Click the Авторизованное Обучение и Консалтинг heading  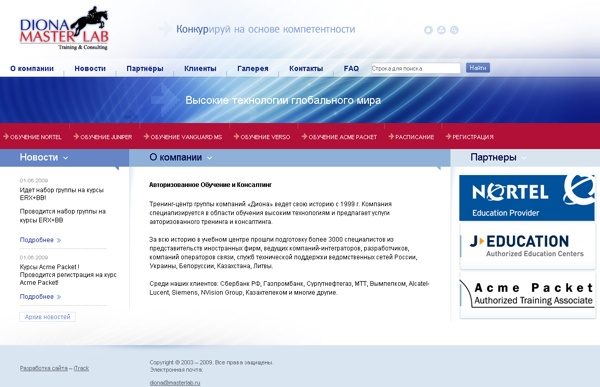point(210,185)
